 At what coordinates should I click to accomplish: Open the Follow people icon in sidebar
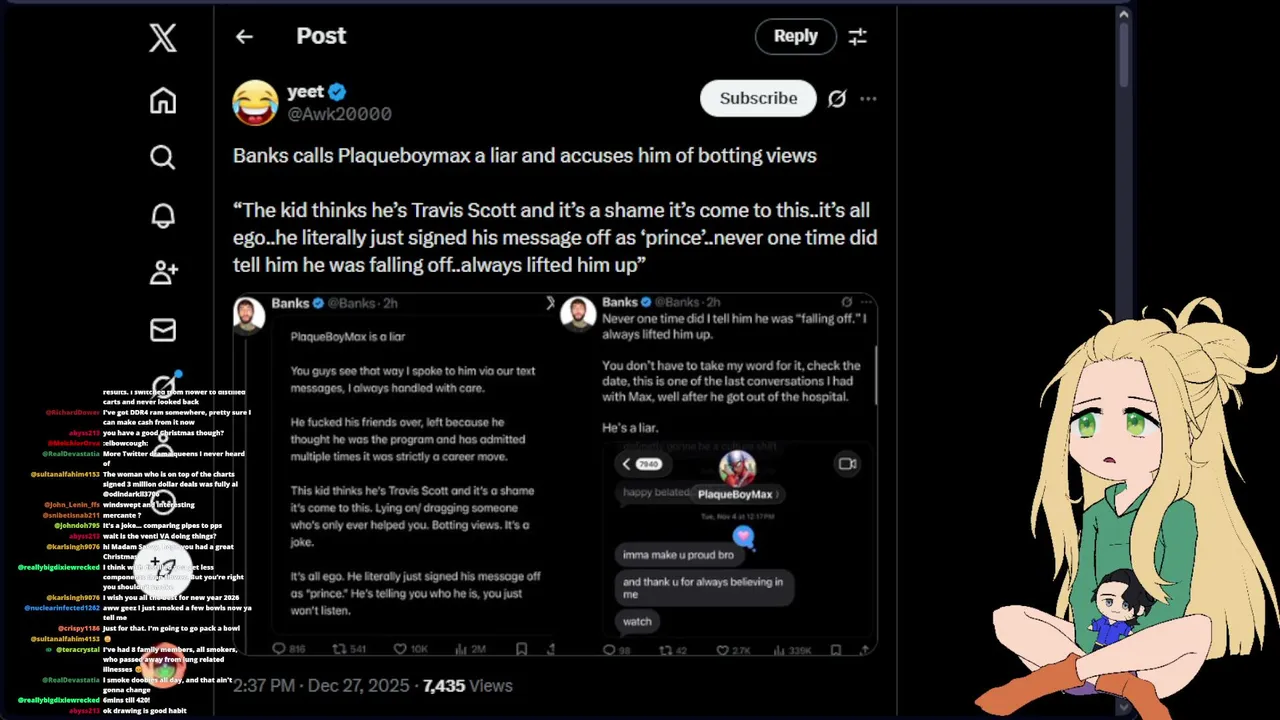click(163, 272)
